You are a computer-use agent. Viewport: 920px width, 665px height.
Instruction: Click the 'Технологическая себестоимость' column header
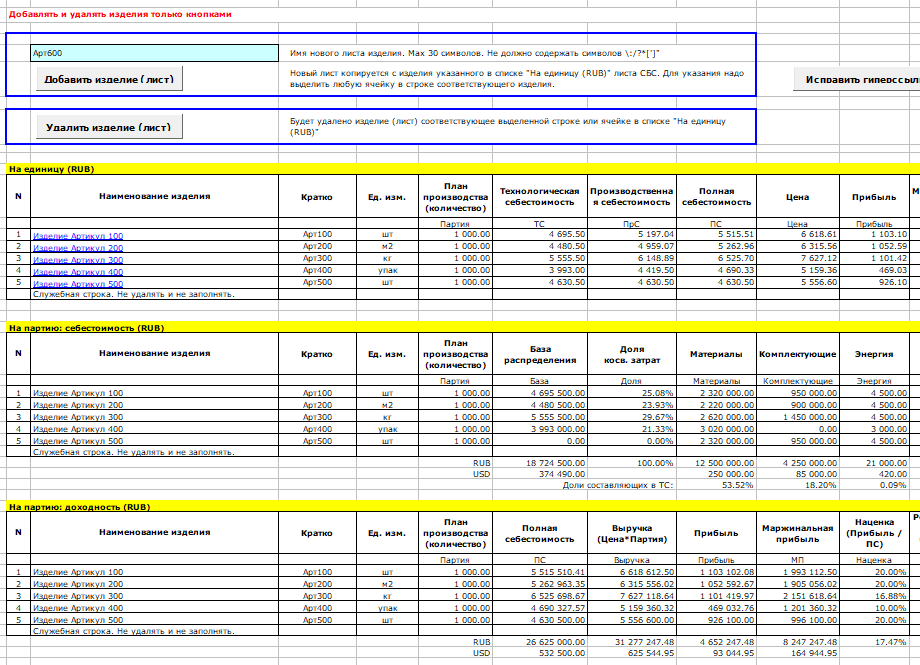(x=539, y=197)
